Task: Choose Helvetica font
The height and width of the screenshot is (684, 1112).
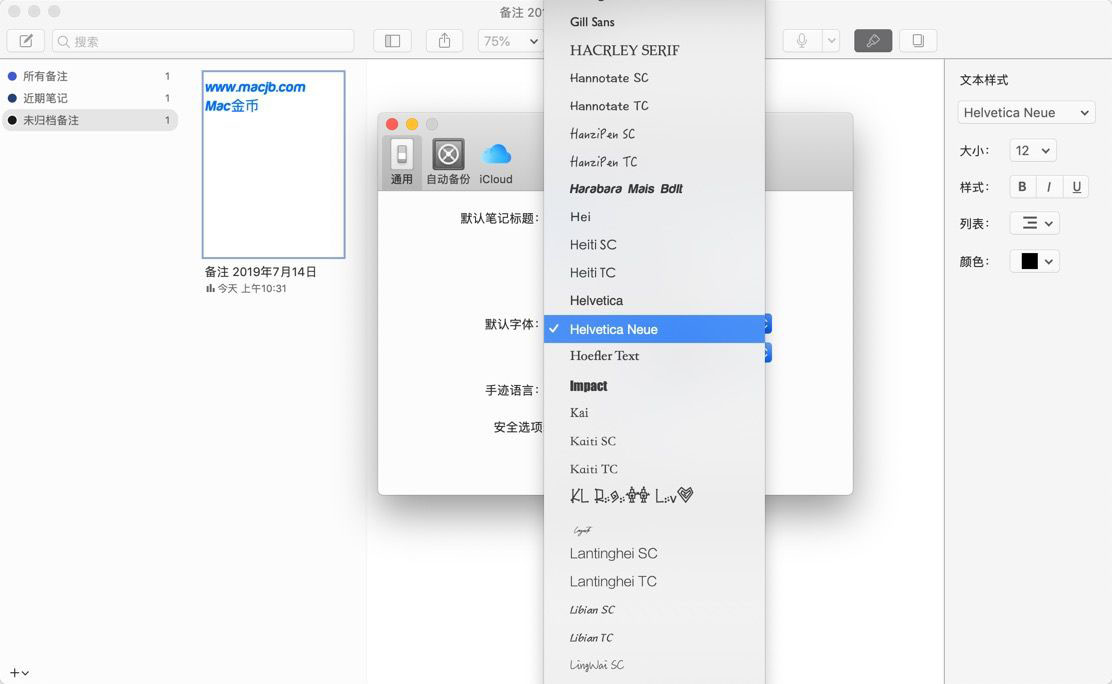Action: [654, 300]
